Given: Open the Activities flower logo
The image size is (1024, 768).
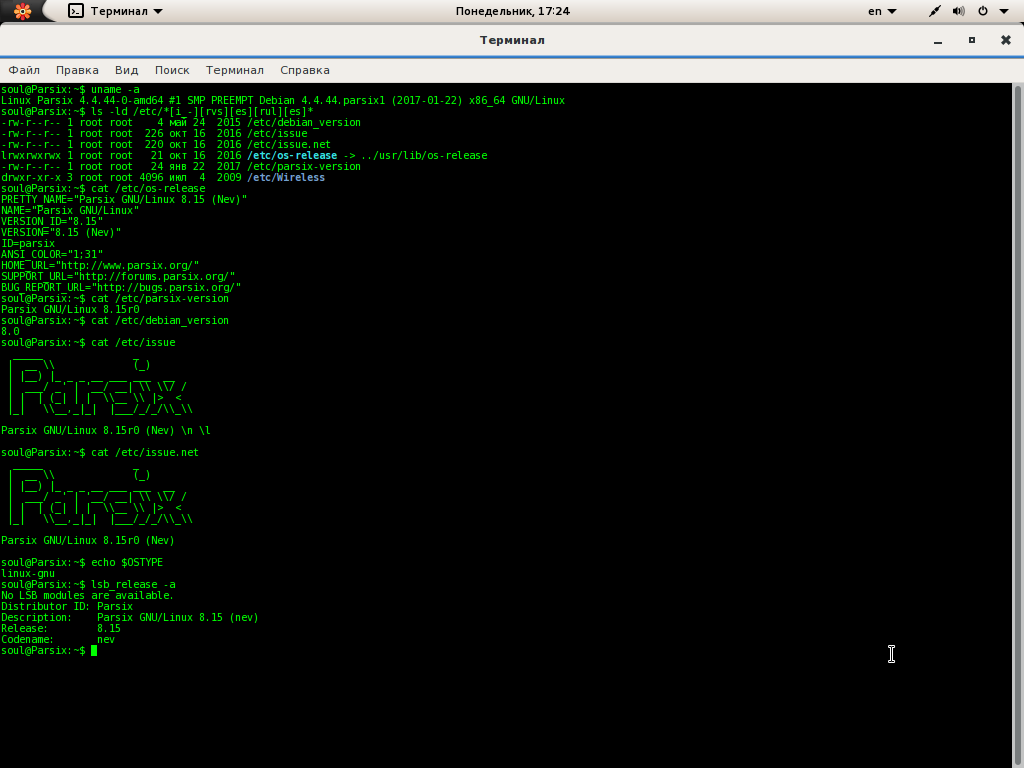Looking at the screenshot, I should [x=22, y=11].
